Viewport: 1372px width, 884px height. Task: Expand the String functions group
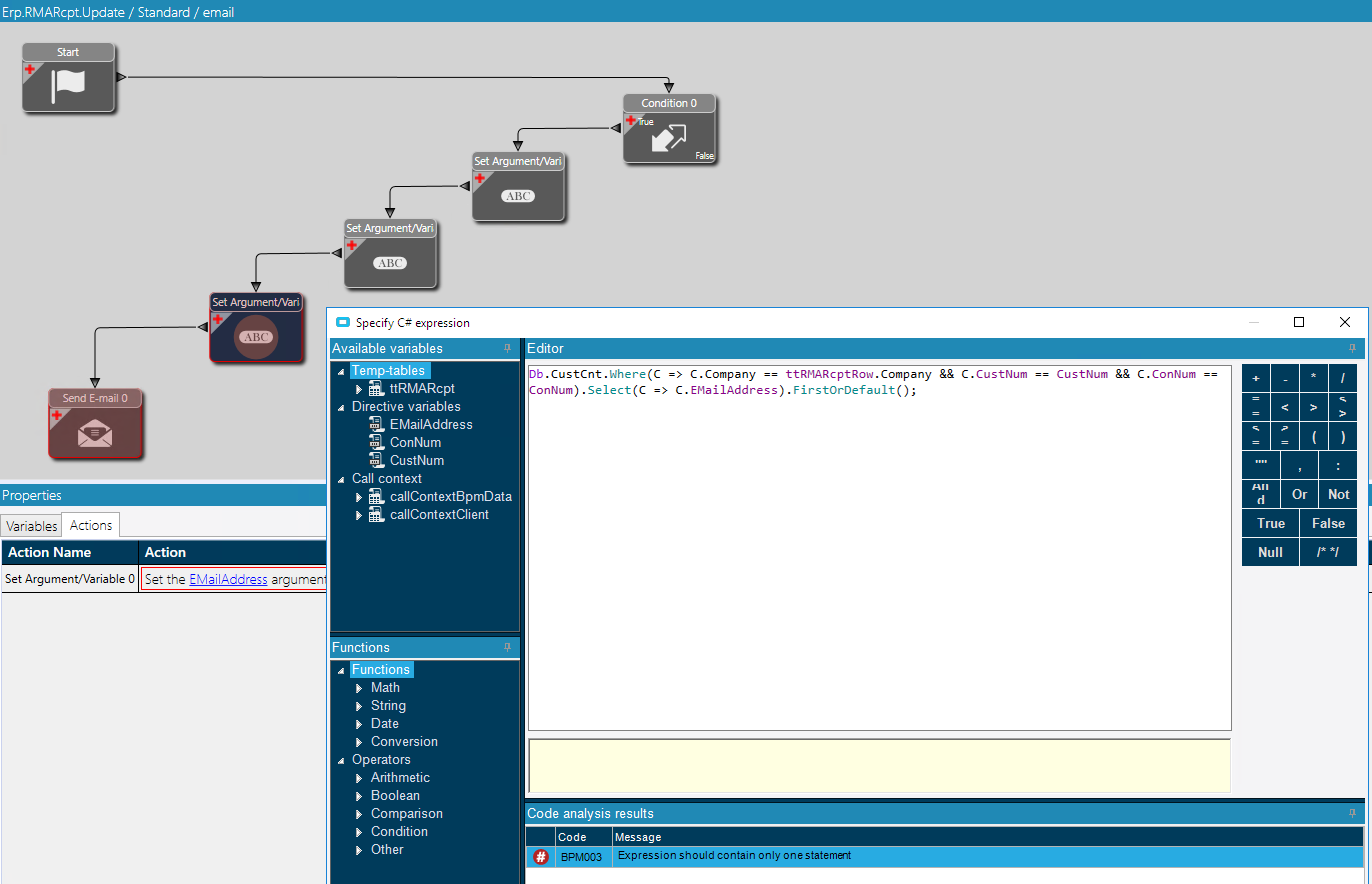click(359, 706)
